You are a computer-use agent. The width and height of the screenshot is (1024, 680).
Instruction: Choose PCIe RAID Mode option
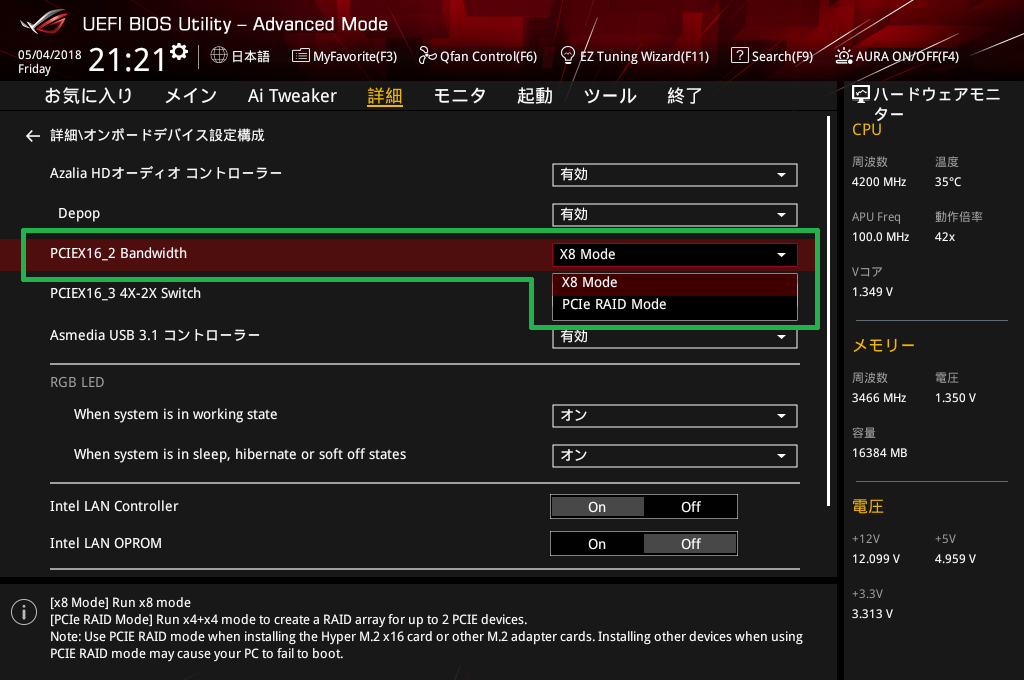675,305
